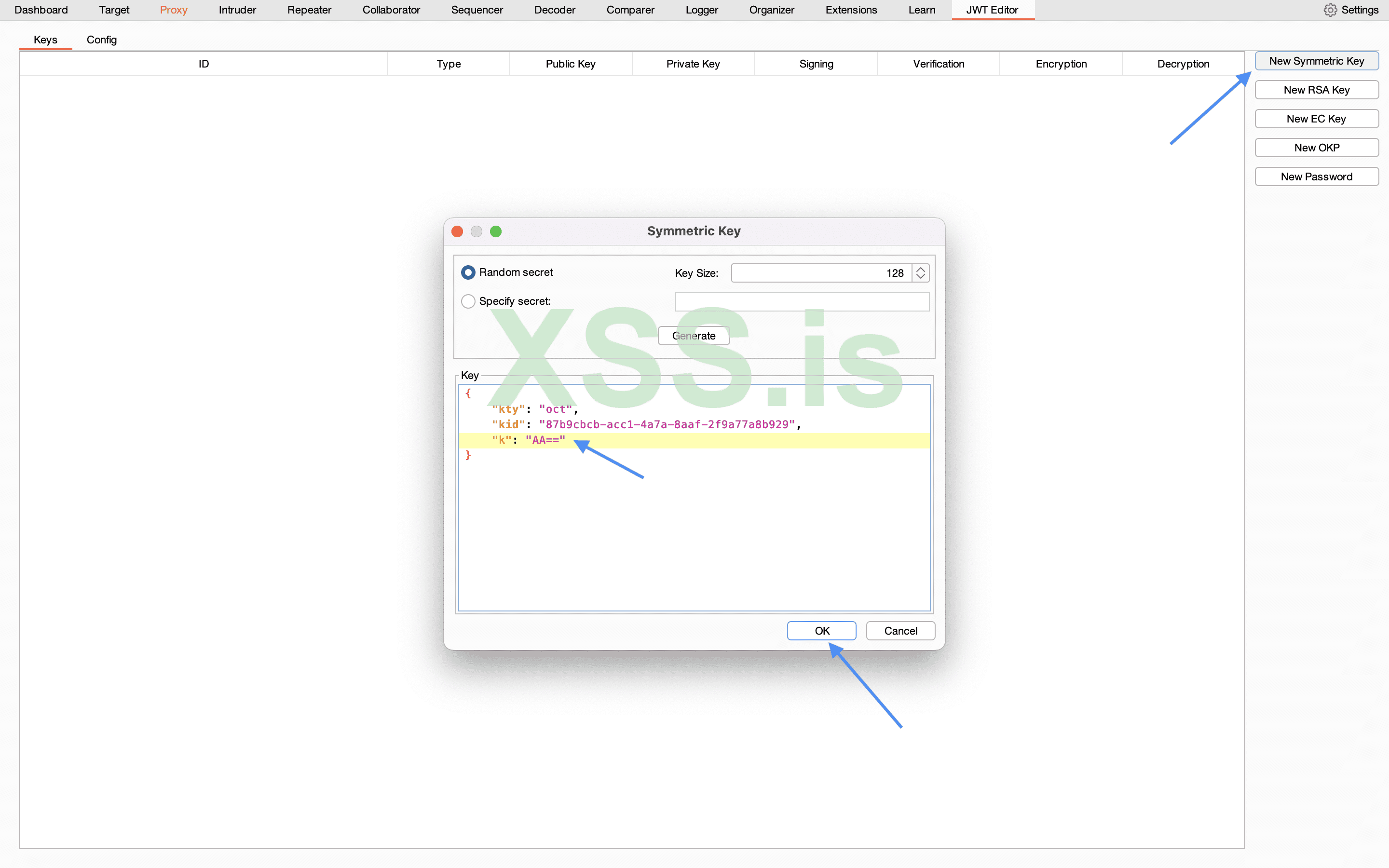Adjust Key Size stepper arrows
The height and width of the screenshot is (868, 1389).
click(x=921, y=273)
